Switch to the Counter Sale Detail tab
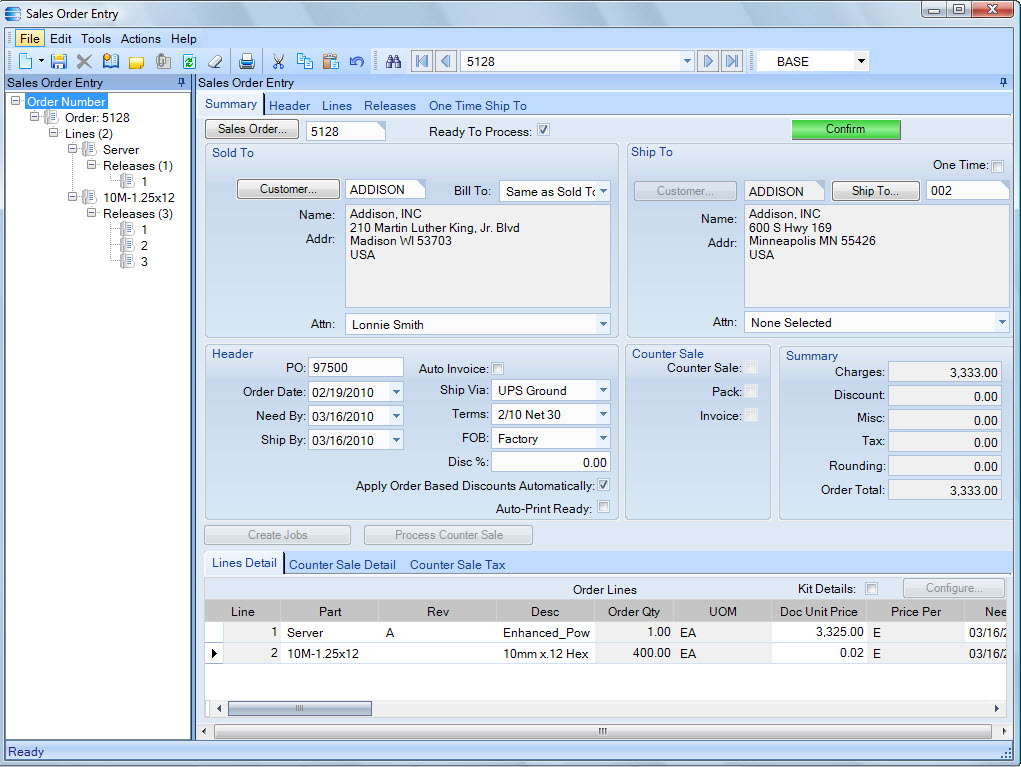The height and width of the screenshot is (767, 1021). point(343,565)
